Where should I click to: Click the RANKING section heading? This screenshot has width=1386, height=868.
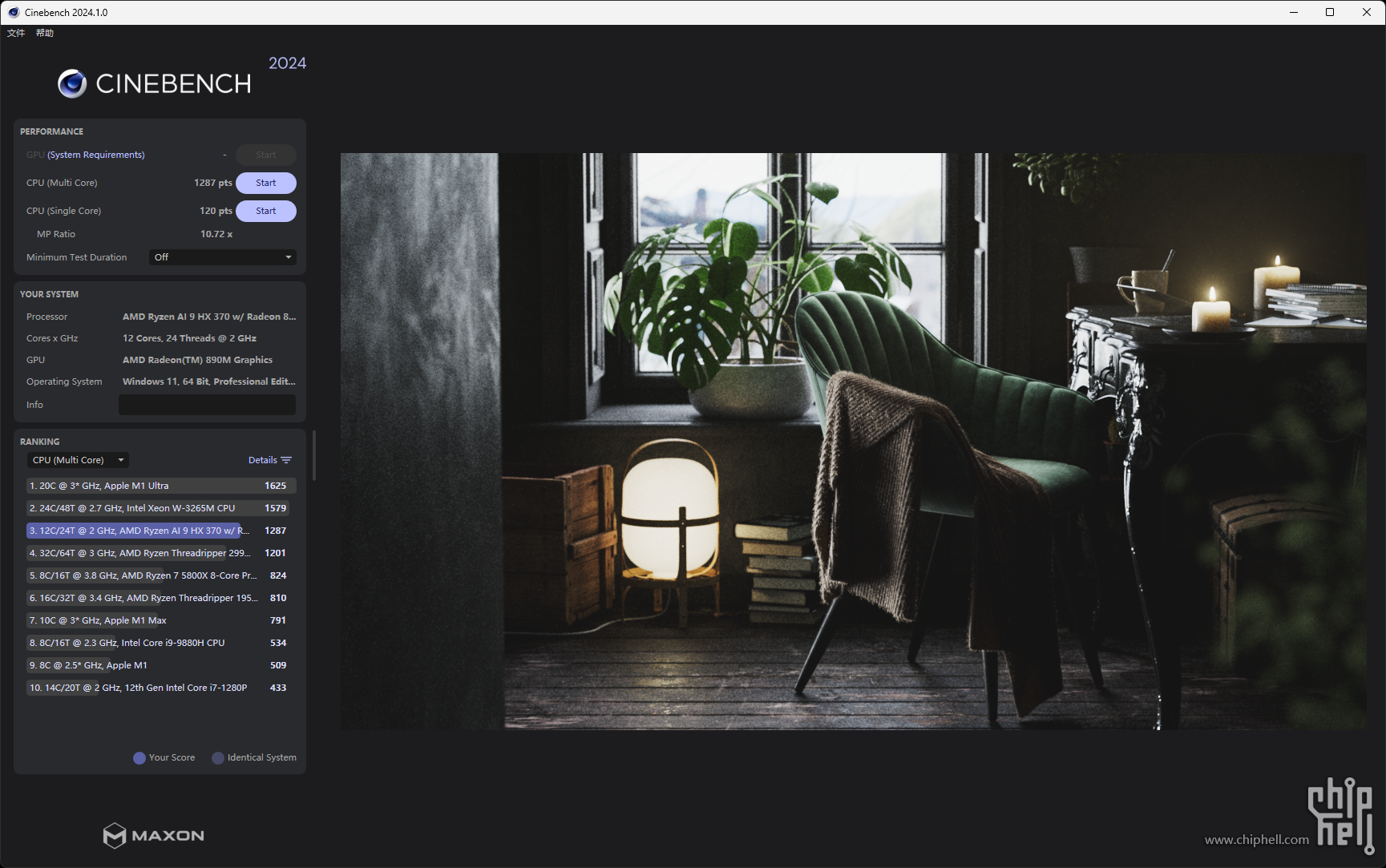(x=39, y=442)
